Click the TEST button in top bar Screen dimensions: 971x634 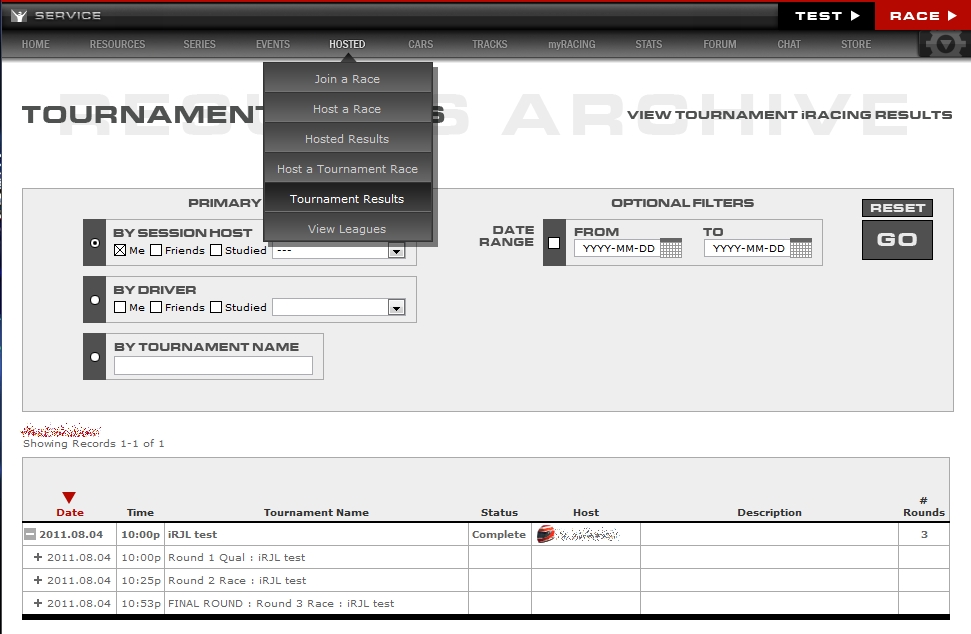(x=827, y=15)
